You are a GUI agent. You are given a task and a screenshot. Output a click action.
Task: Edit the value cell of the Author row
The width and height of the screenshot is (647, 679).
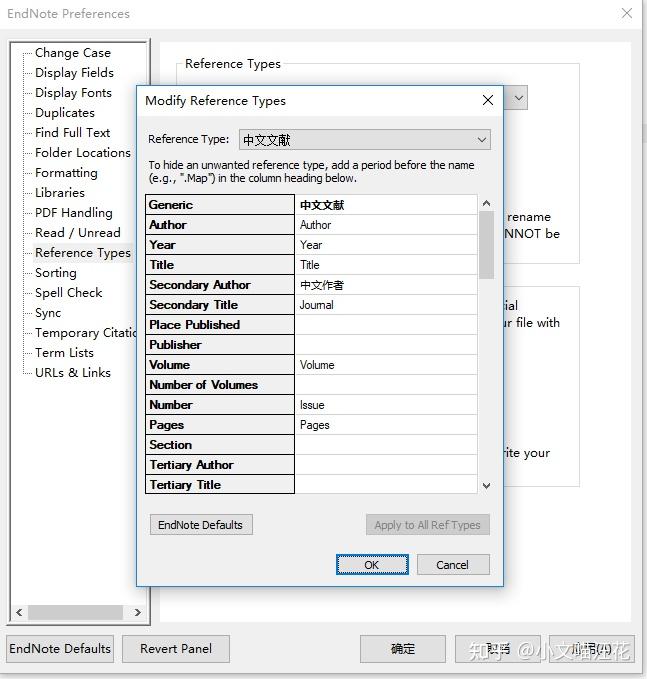(x=386, y=225)
